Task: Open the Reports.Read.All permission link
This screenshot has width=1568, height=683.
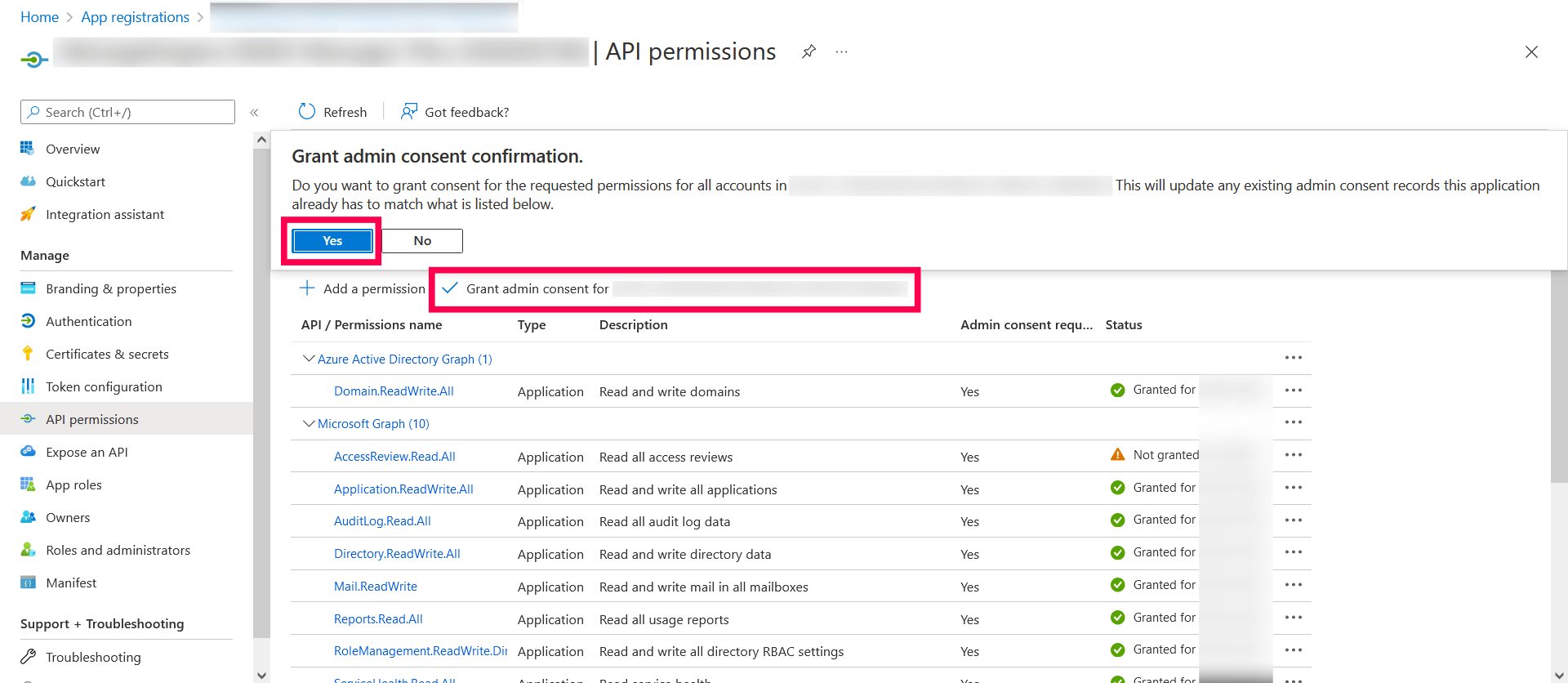Action: pos(378,619)
